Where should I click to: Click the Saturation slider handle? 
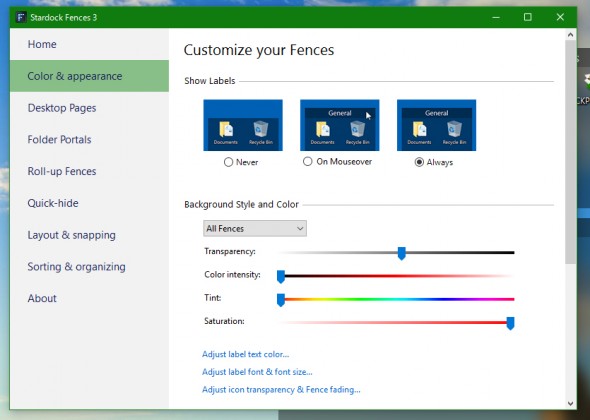click(510, 323)
